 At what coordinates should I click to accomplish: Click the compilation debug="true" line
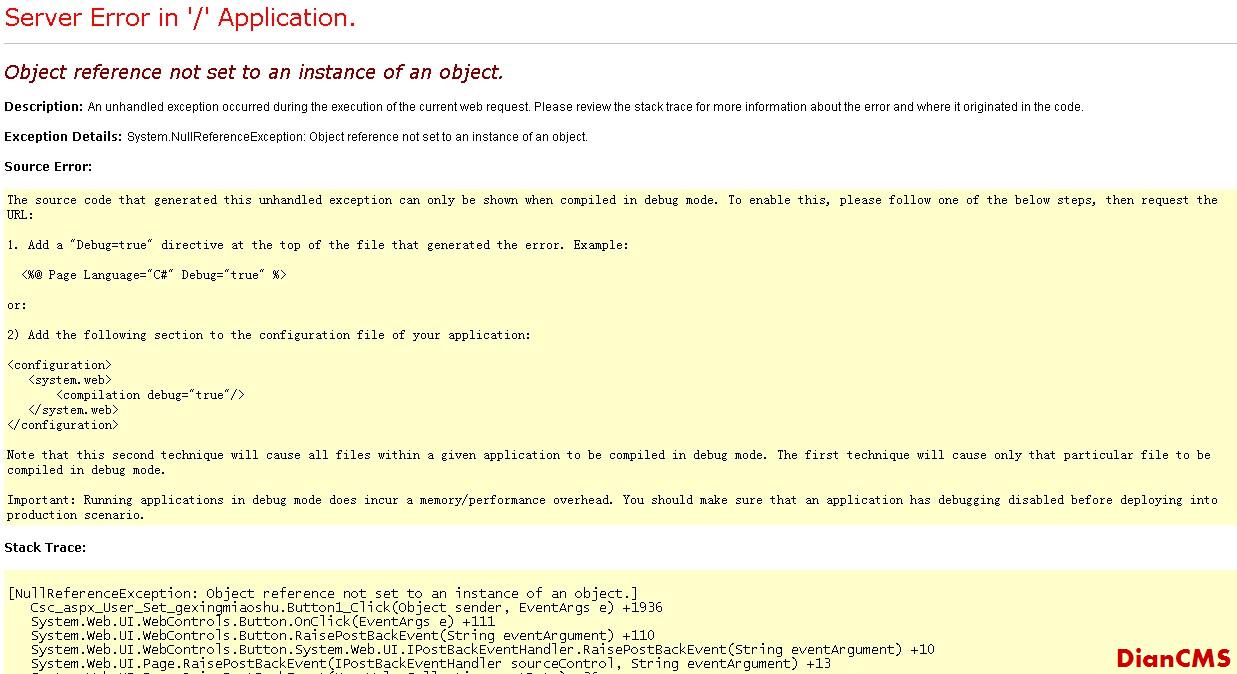coord(150,395)
